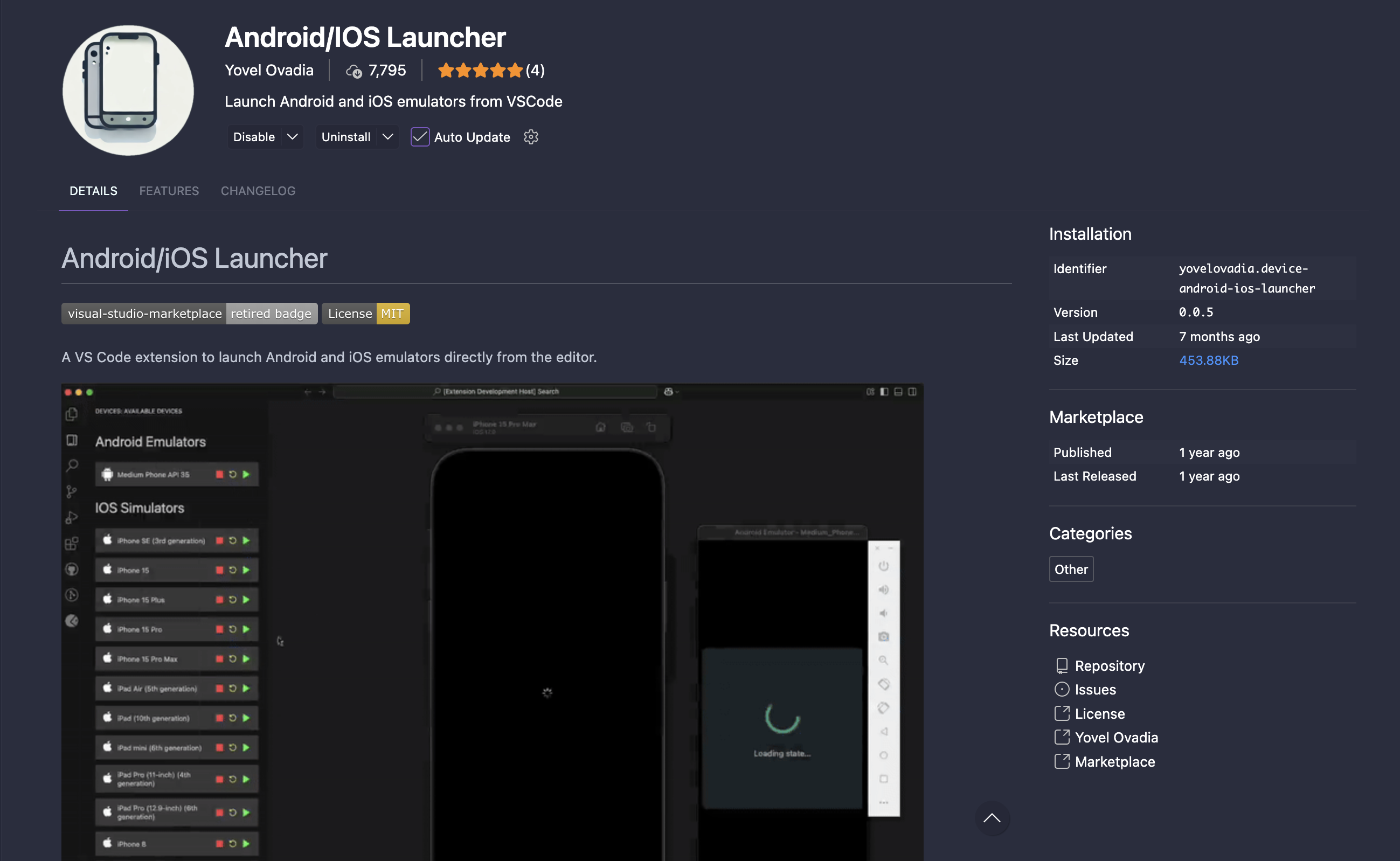Click the scroll-to-top arrow button
Screen dimensions: 1400x861
pos(992,818)
